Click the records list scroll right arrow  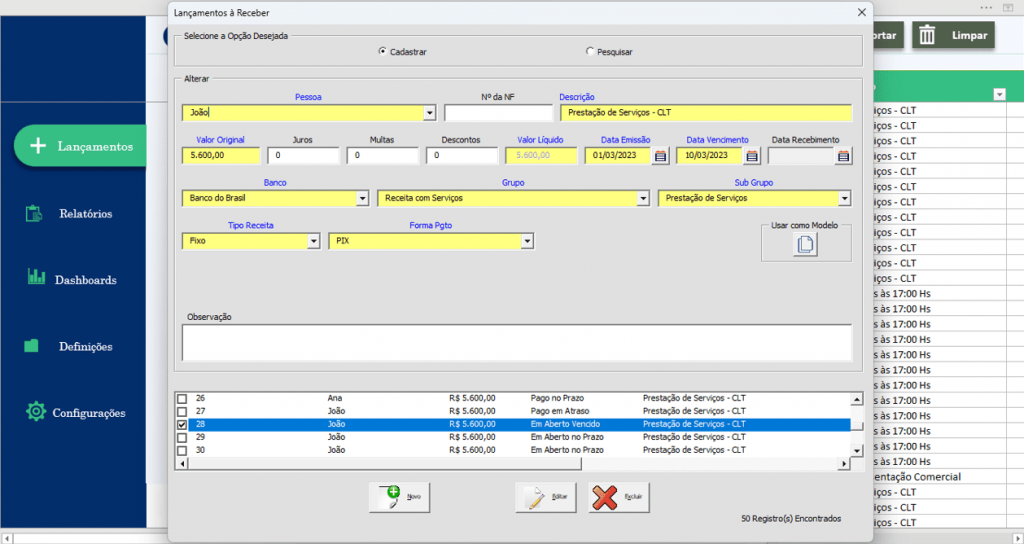844,464
